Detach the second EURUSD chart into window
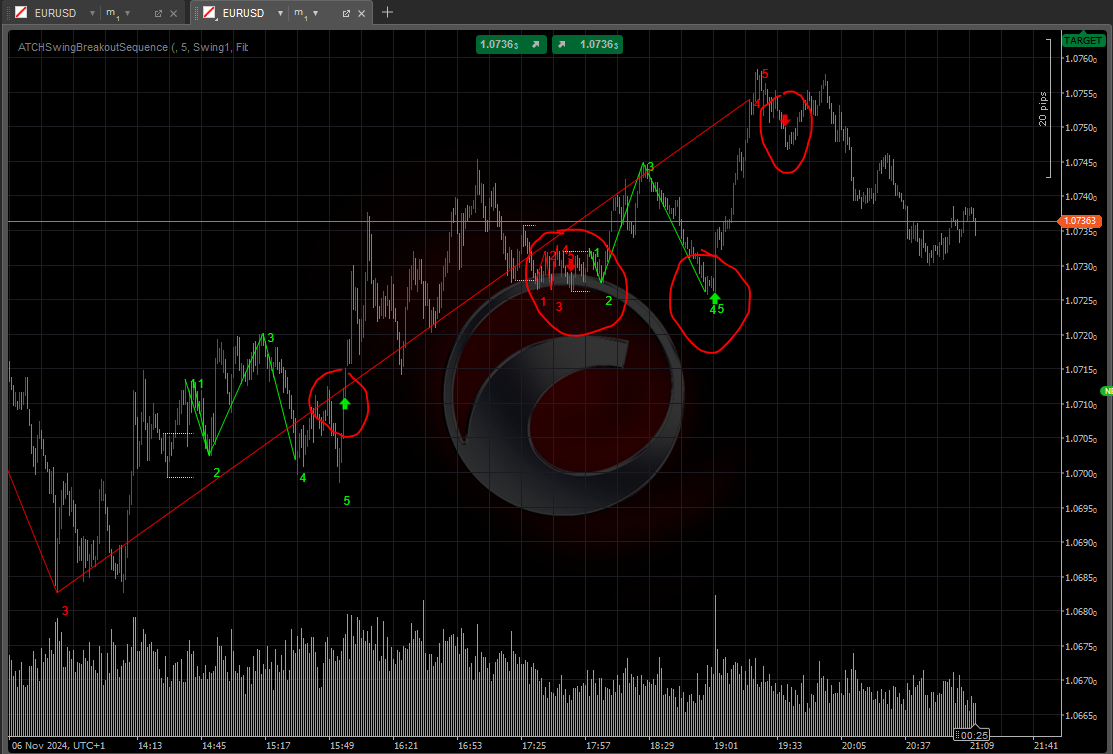1113x754 pixels. tap(346, 13)
